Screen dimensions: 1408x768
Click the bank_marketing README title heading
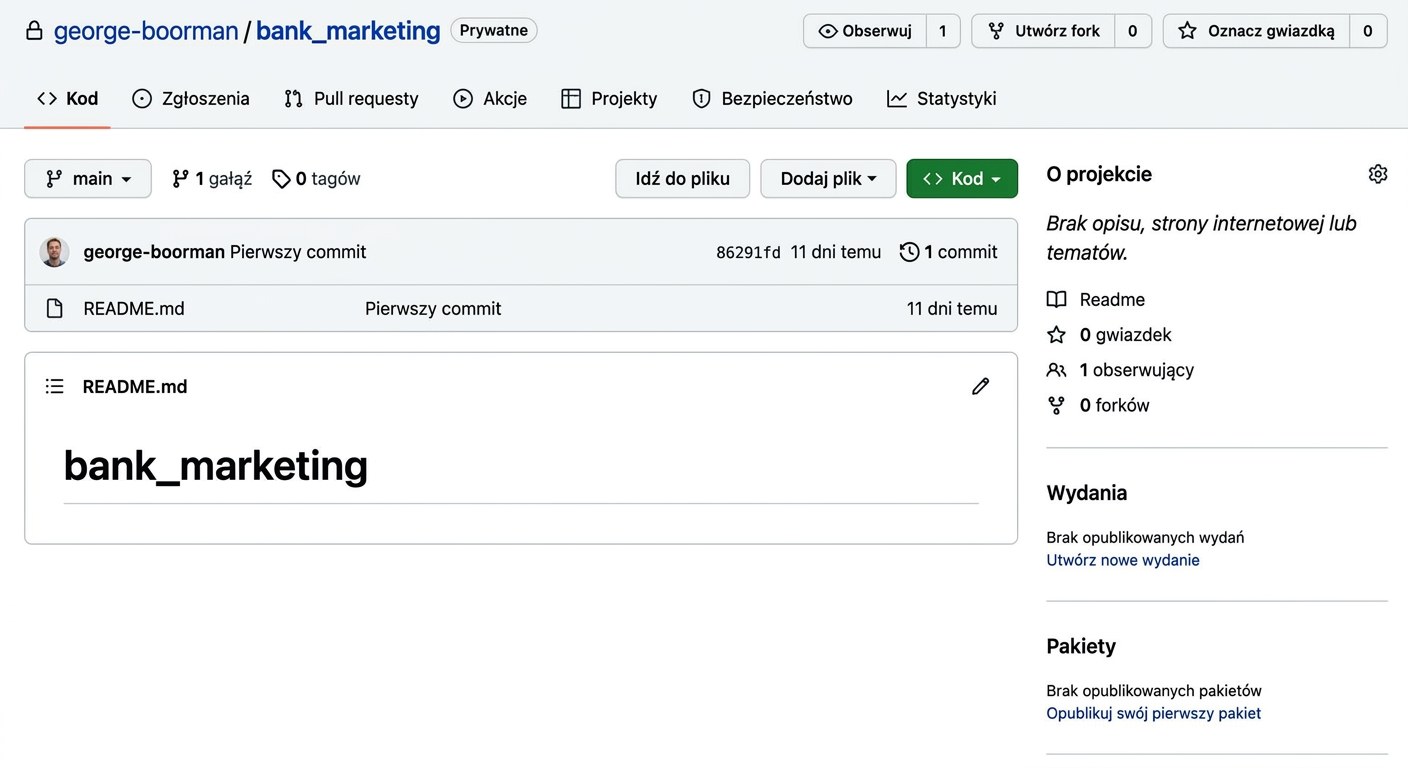(x=216, y=465)
